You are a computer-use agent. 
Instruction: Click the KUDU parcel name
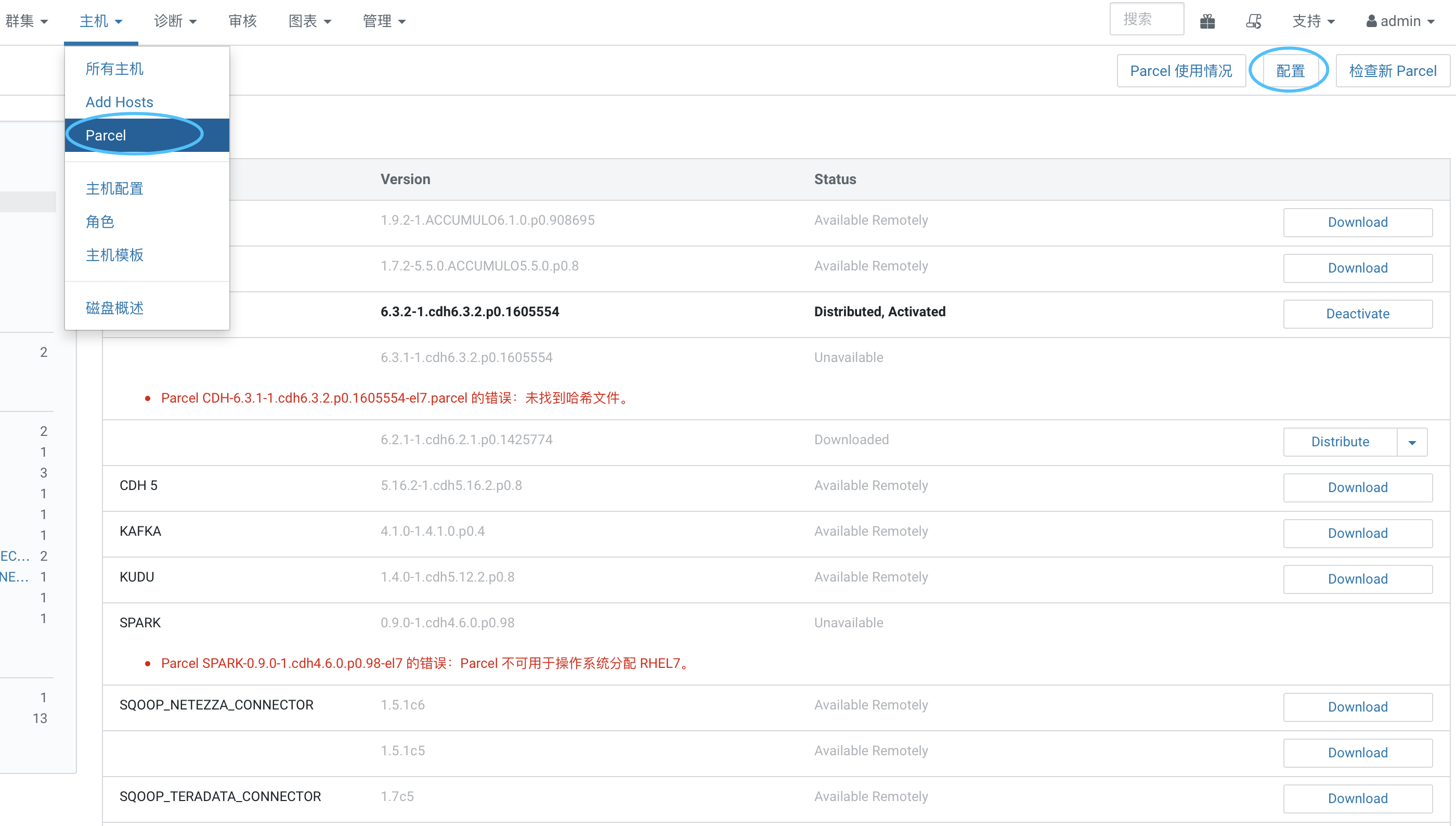[x=137, y=577]
